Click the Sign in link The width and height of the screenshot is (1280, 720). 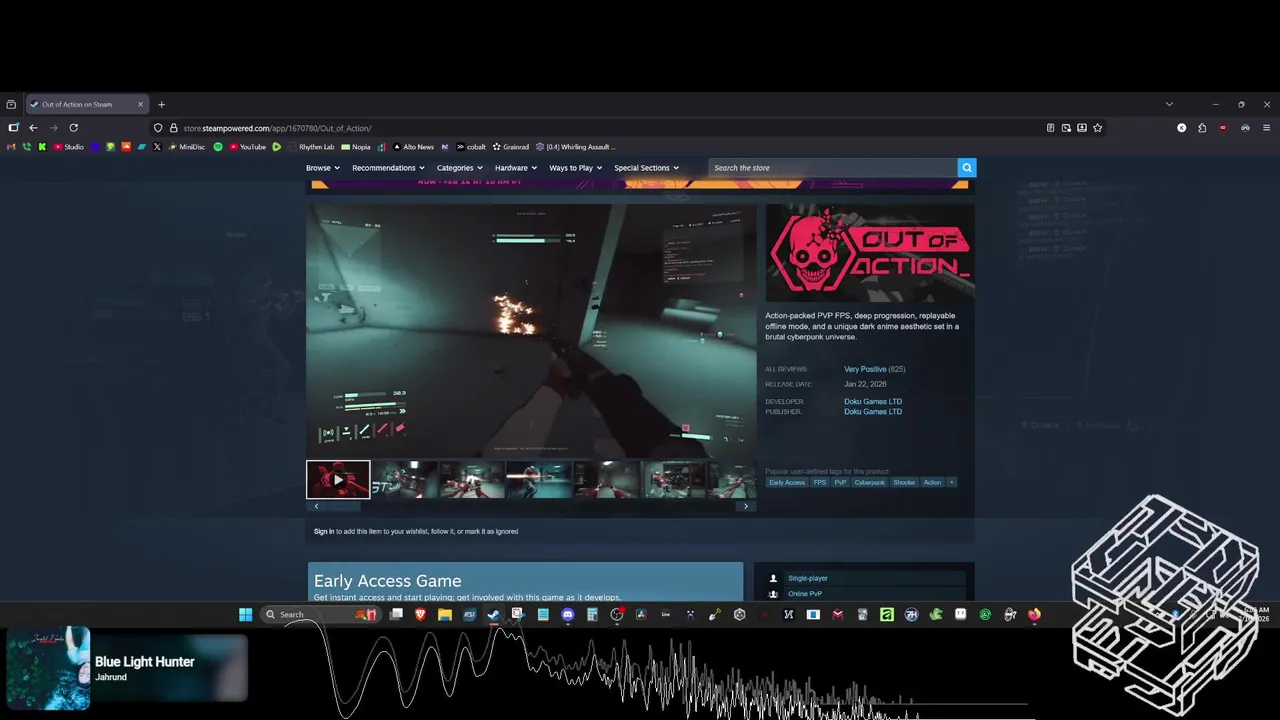(x=324, y=531)
